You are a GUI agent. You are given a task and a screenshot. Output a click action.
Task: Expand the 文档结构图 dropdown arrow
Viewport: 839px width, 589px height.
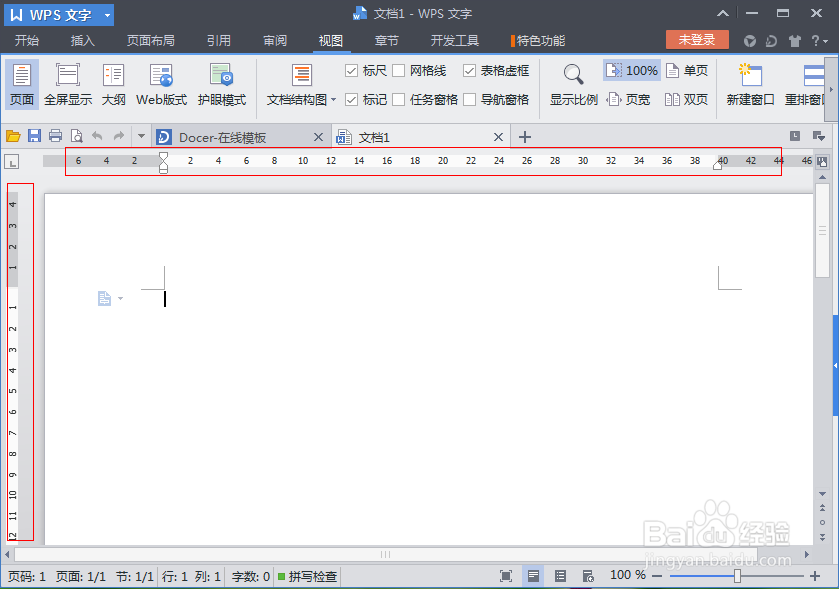point(333,100)
